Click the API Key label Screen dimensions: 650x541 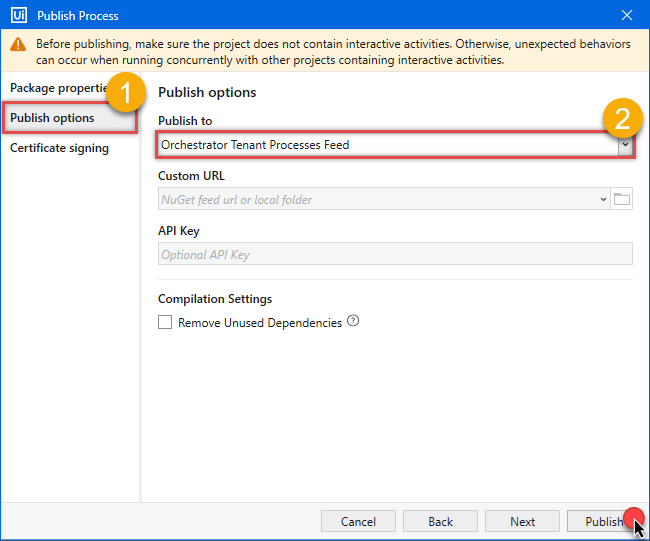pyautogui.click(x=179, y=230)
